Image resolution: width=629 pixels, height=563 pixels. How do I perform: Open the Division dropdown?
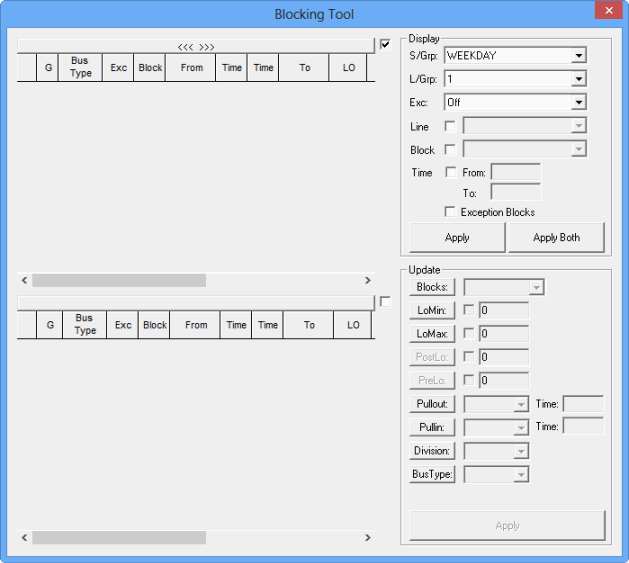(x=521, y=451)
